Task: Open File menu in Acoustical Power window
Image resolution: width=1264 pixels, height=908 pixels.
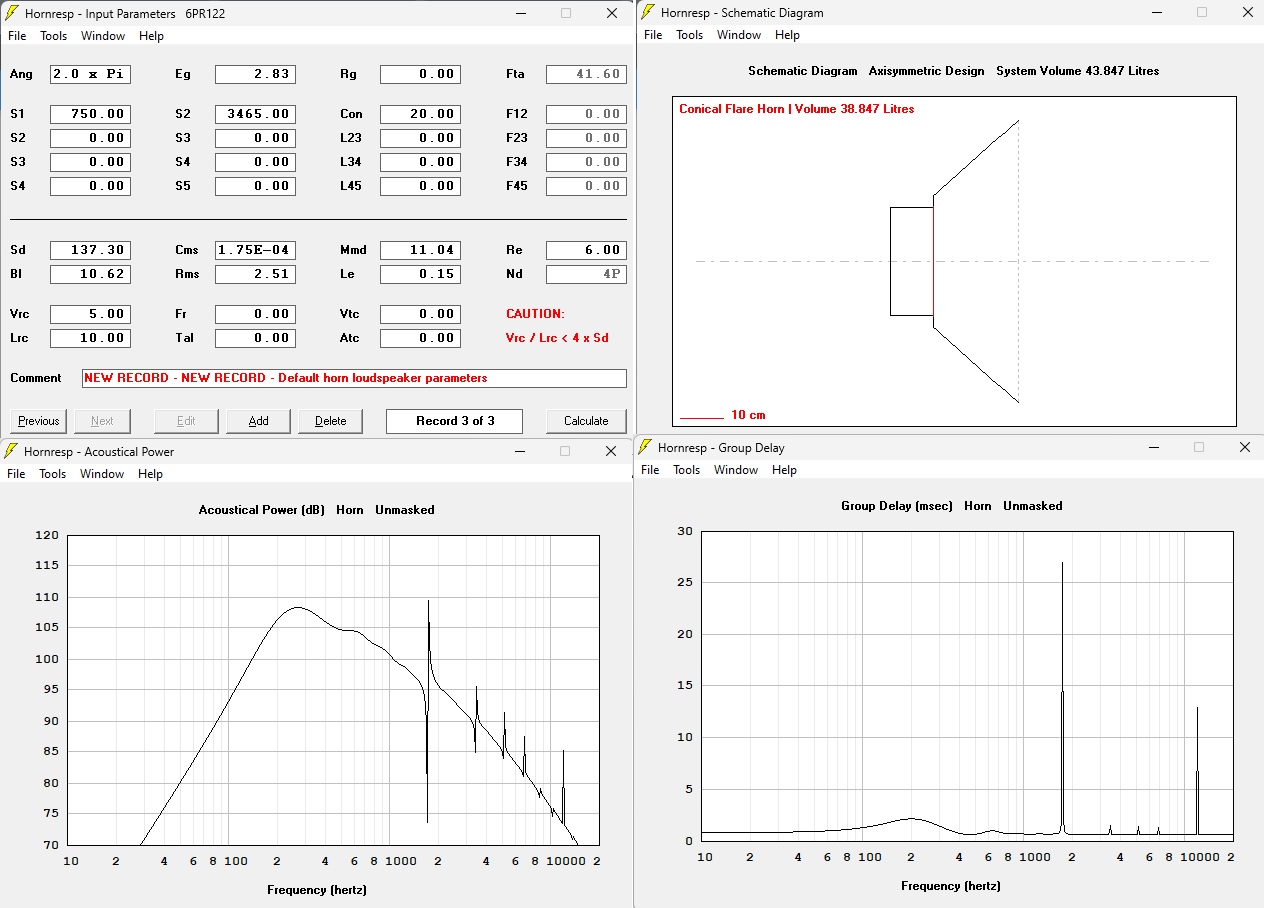Action: coord(17,474)
